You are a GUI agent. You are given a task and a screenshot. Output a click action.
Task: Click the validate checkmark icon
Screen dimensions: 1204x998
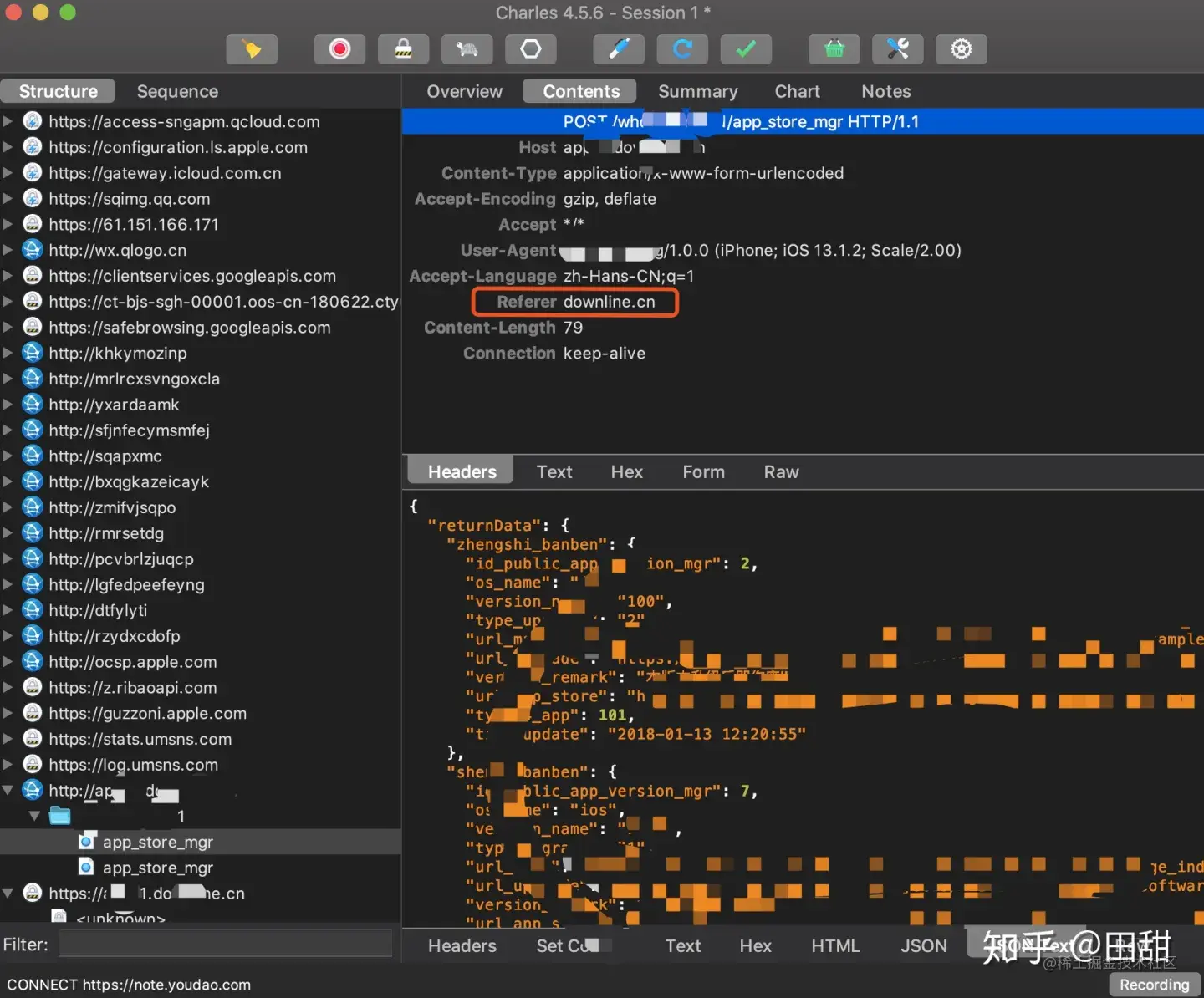coord(746,49)
